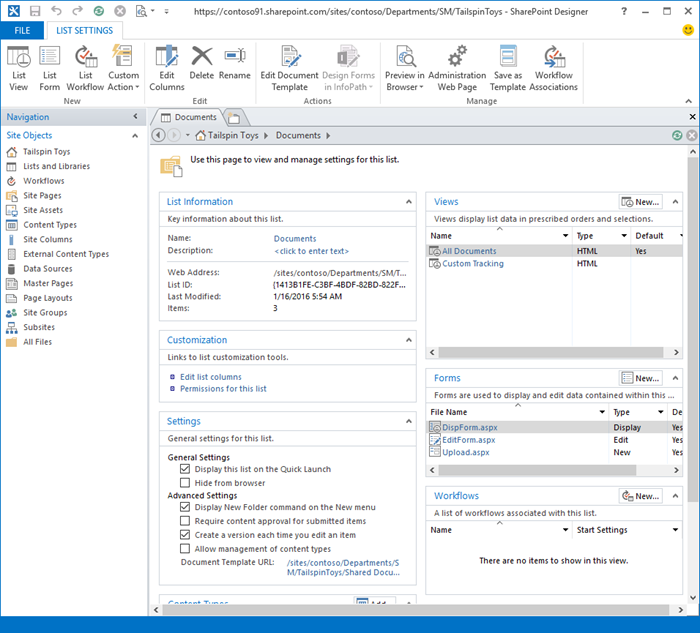This screenshot has width=700, height=633.
Task: Click Edit list columns link
Action: 210,377
